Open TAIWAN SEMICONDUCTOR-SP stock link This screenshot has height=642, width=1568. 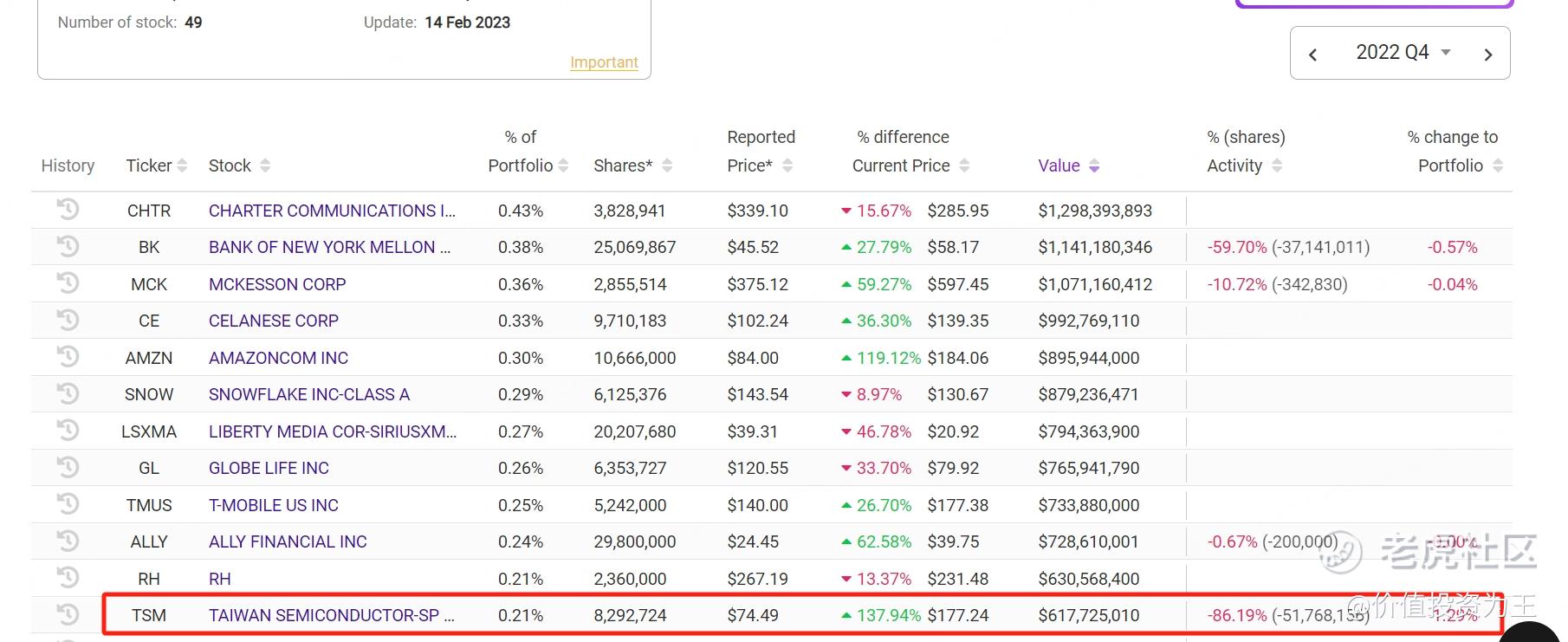pos(331,615)
